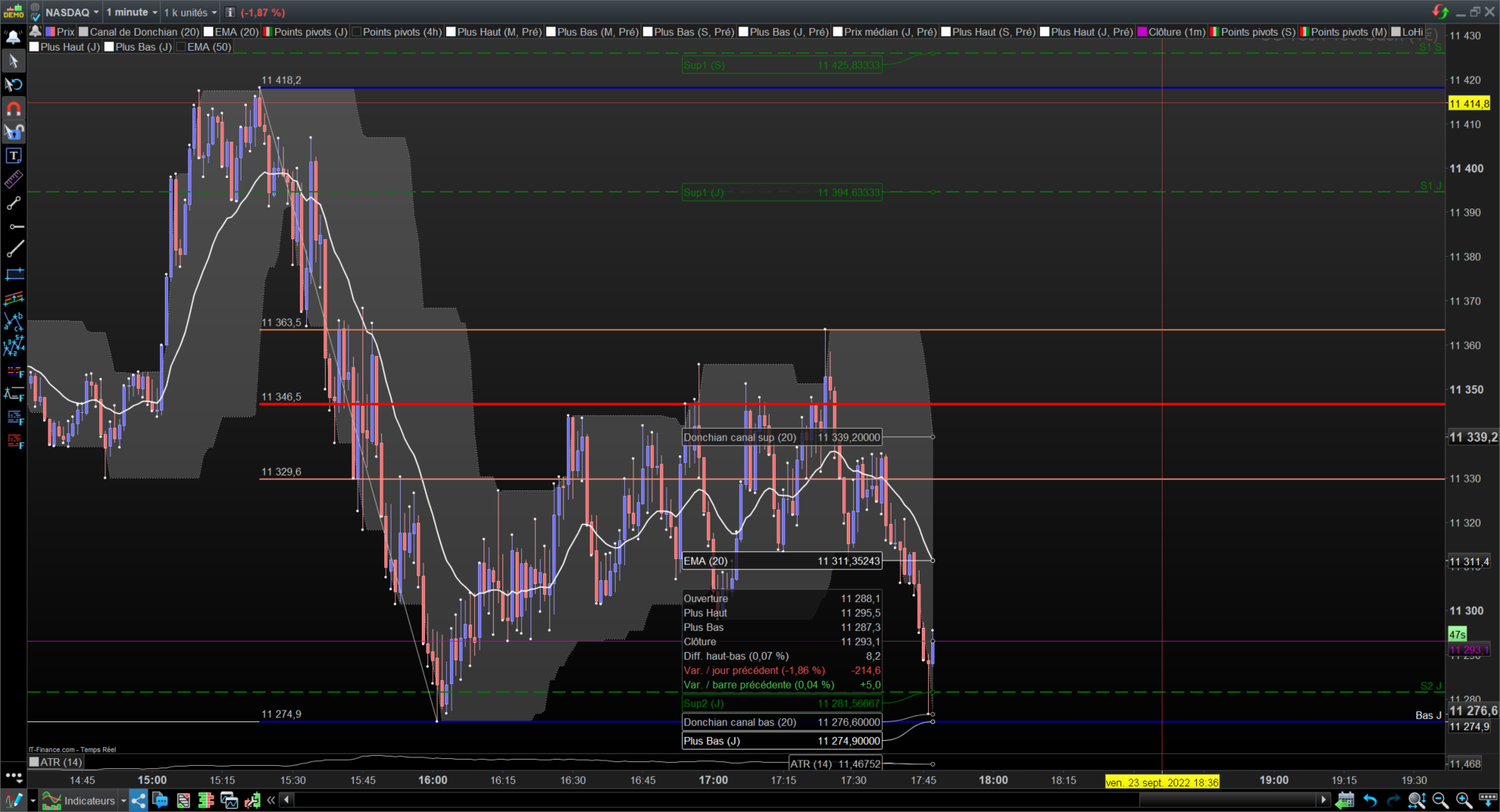The image size is (1500, 812).
Task: Click the DEMO mode icon
Action: (13, 12)
